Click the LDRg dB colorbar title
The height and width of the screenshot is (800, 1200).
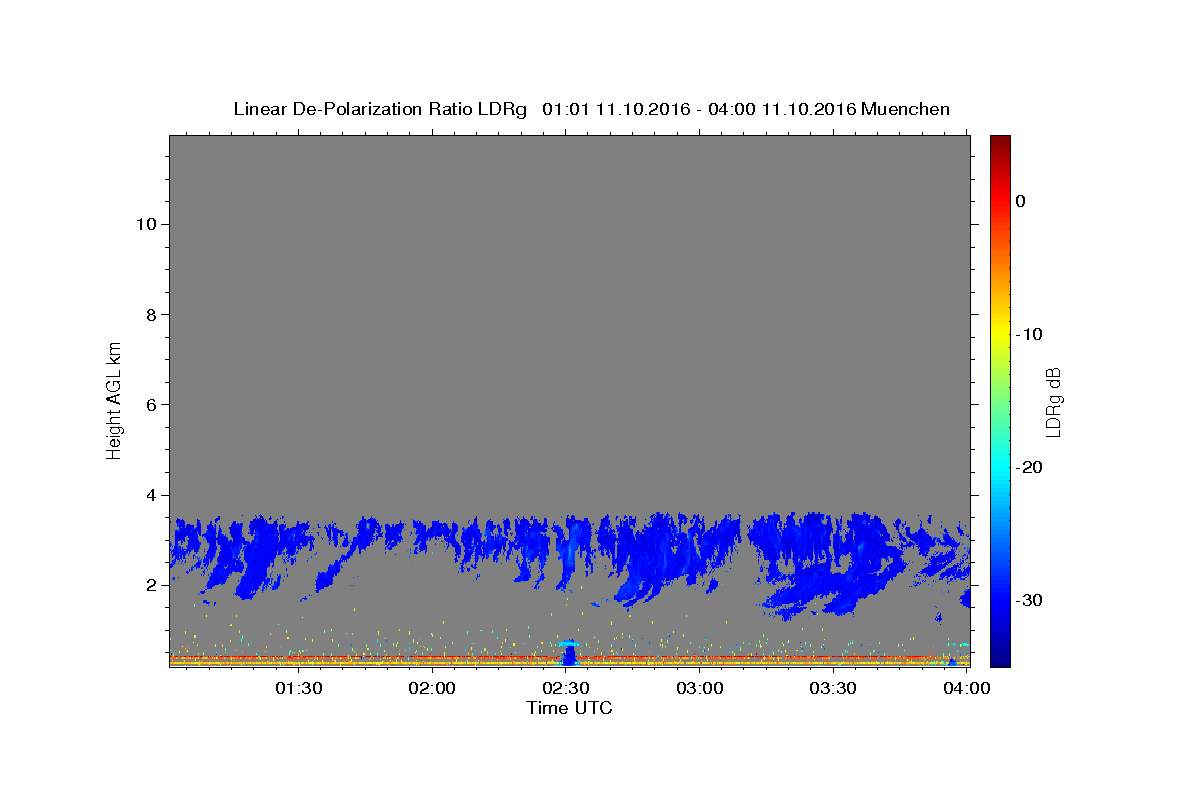point(1053,400)
